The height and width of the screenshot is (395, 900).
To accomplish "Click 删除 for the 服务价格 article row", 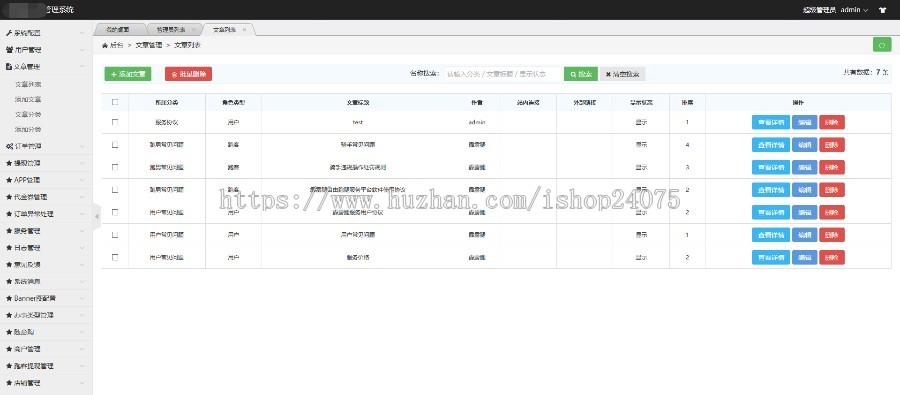I will point(832,257).
